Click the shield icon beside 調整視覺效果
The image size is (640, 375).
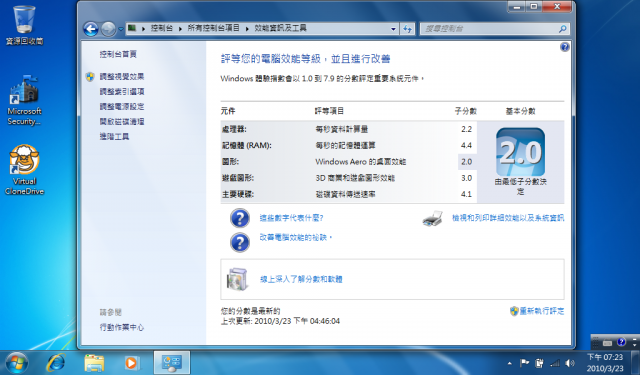click(x=90, y=76)
